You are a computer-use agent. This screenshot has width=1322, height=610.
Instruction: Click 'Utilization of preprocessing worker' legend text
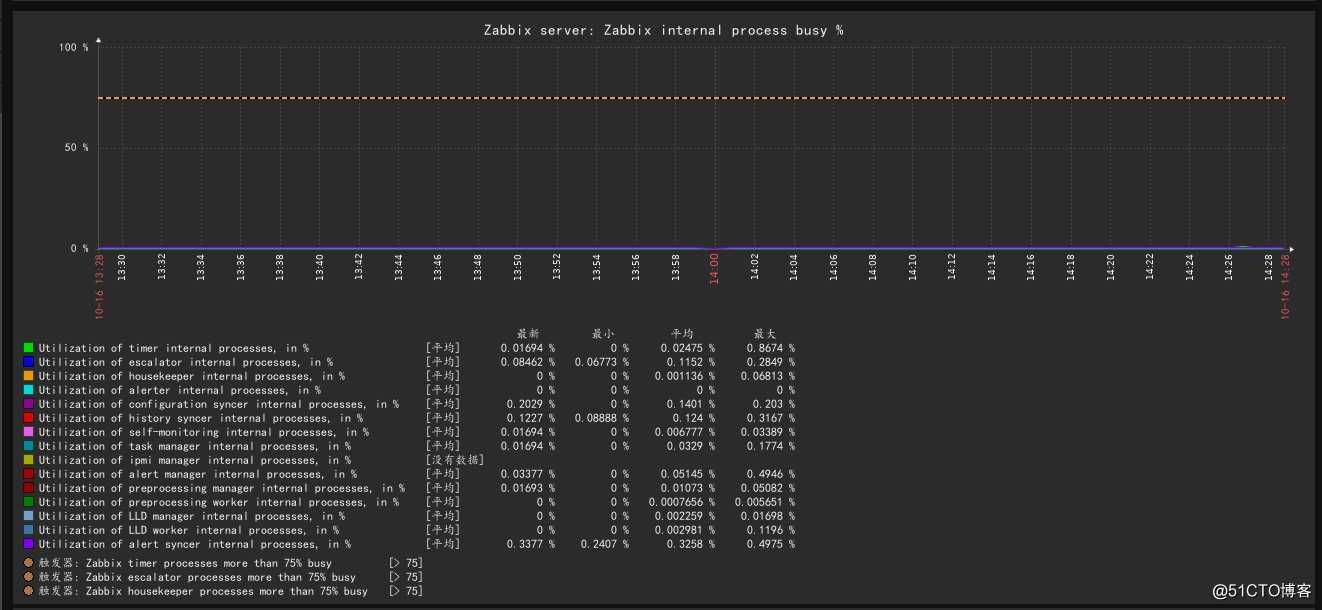(x=219, y=502)
